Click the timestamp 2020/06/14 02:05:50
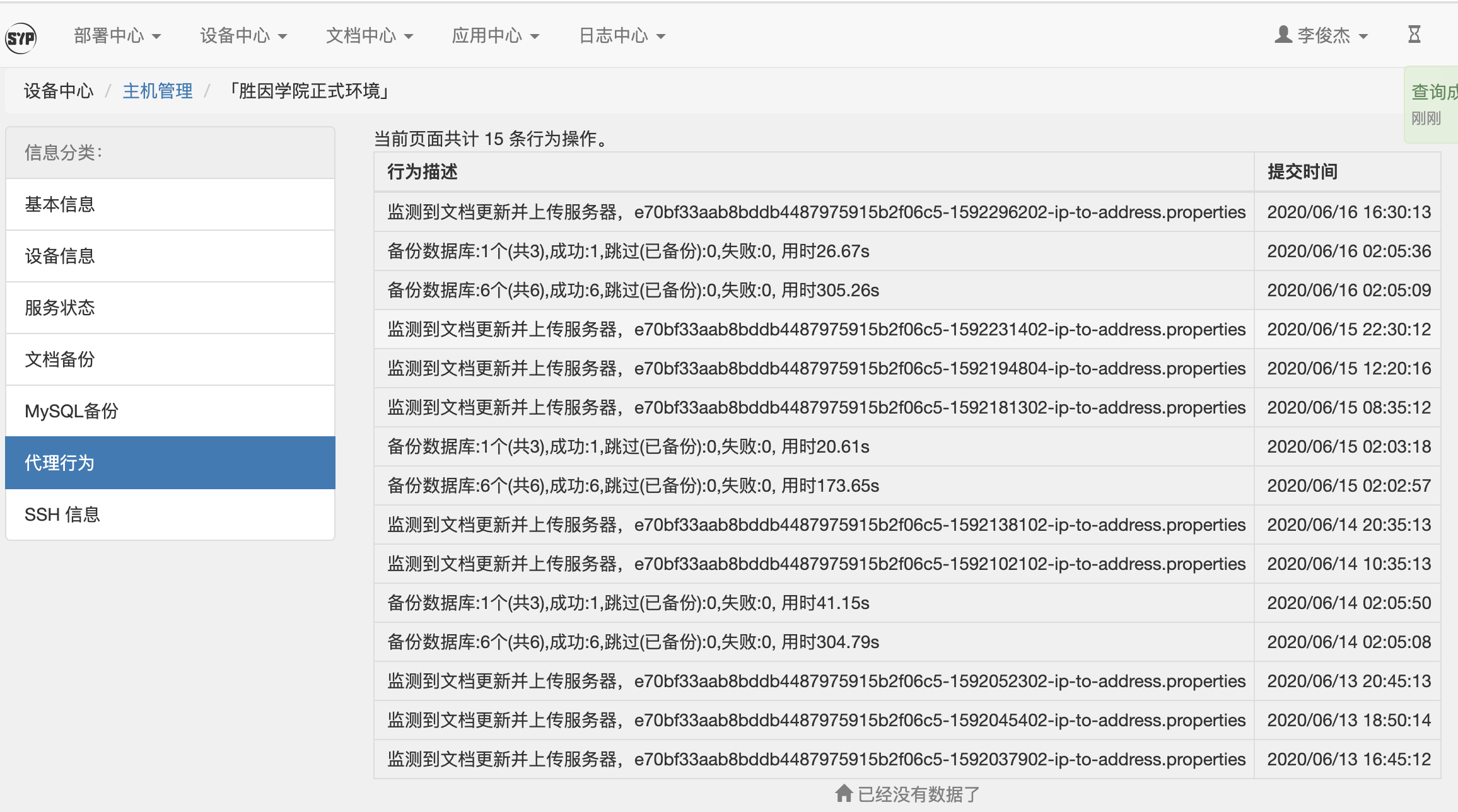The width and height of the screenshot is (1458, 812). click(1349, 603)
